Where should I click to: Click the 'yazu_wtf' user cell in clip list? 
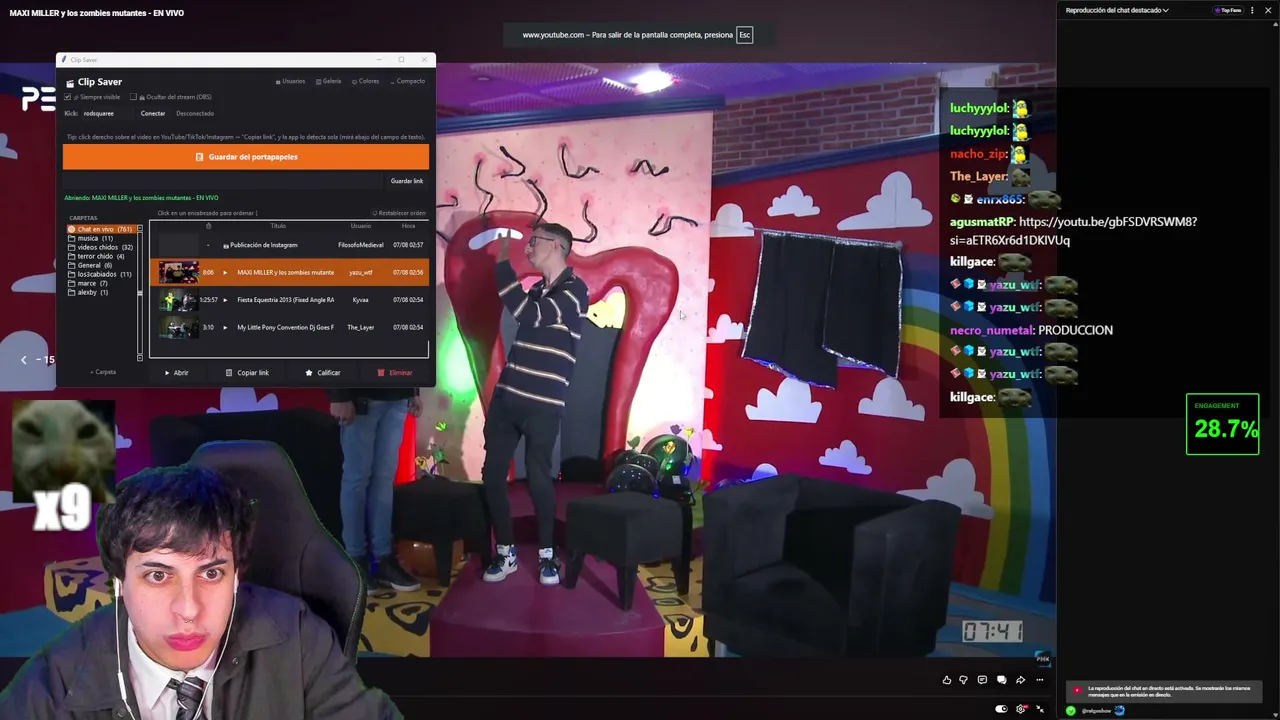point(360,272)
